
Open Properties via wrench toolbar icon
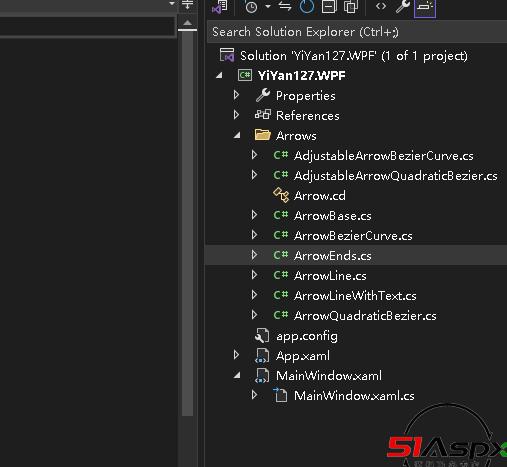402,6
